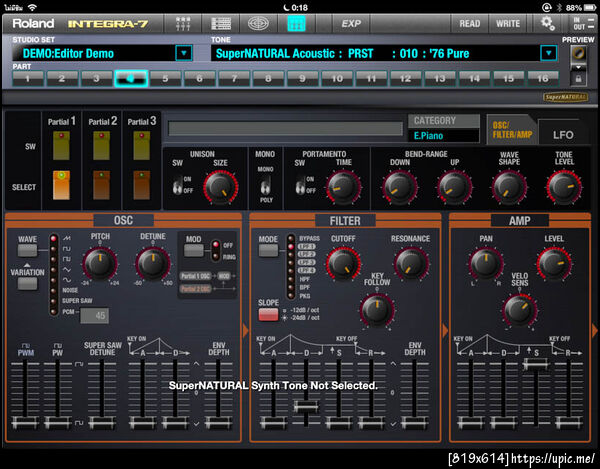Viewport: 600px width, 469px height.
Task: Open the E.Piano category selector
Action: (x=444, y=136)
